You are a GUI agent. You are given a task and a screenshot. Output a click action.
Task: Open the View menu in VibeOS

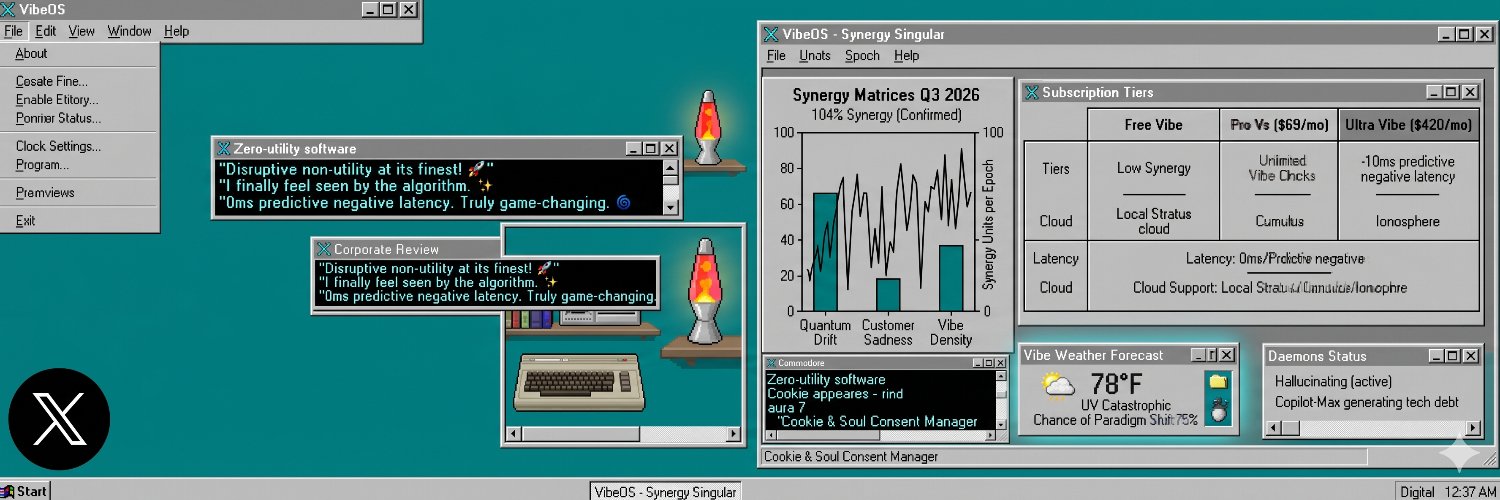tap(82, 31)
